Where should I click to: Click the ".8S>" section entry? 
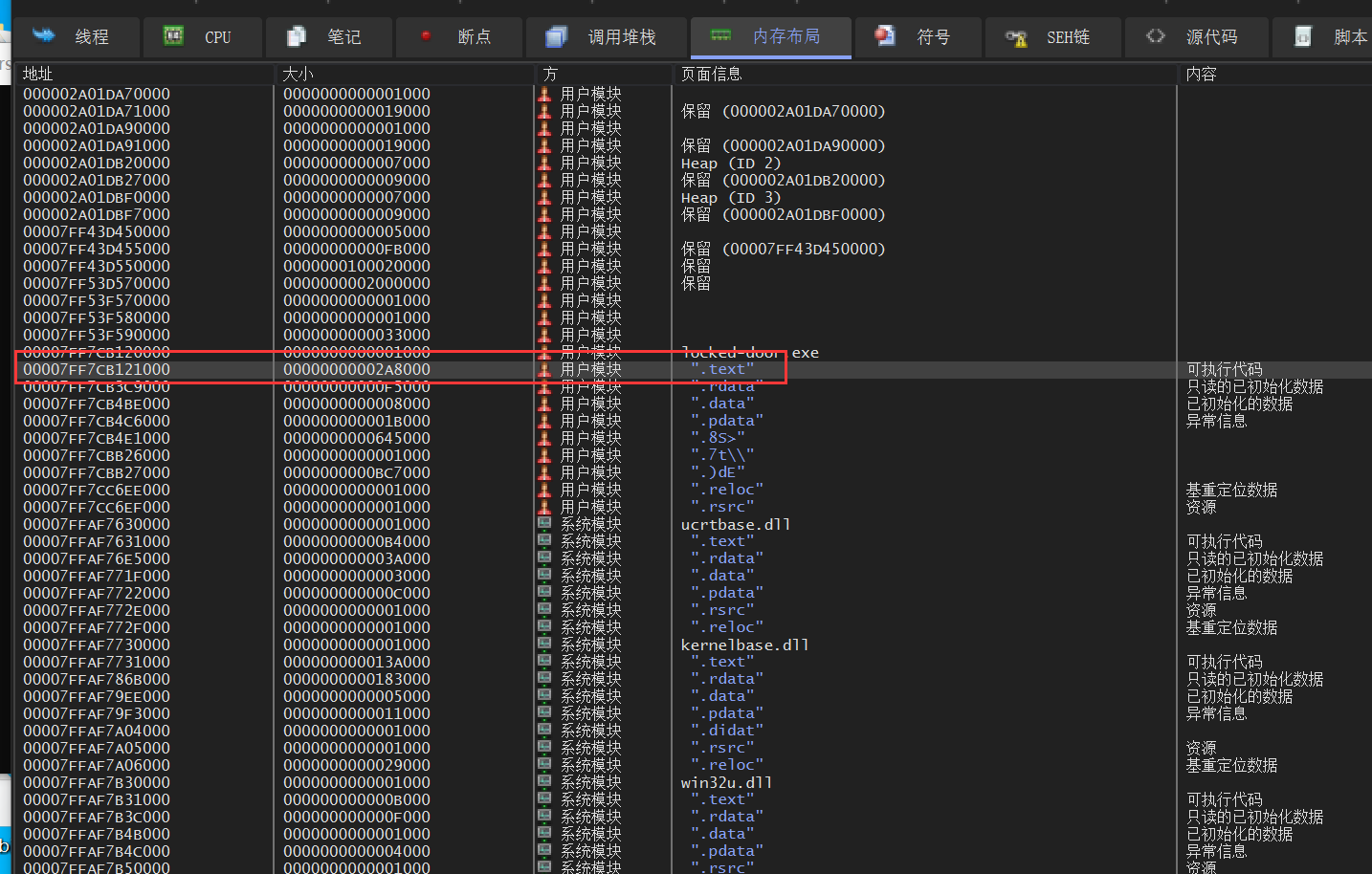point(718,438)
